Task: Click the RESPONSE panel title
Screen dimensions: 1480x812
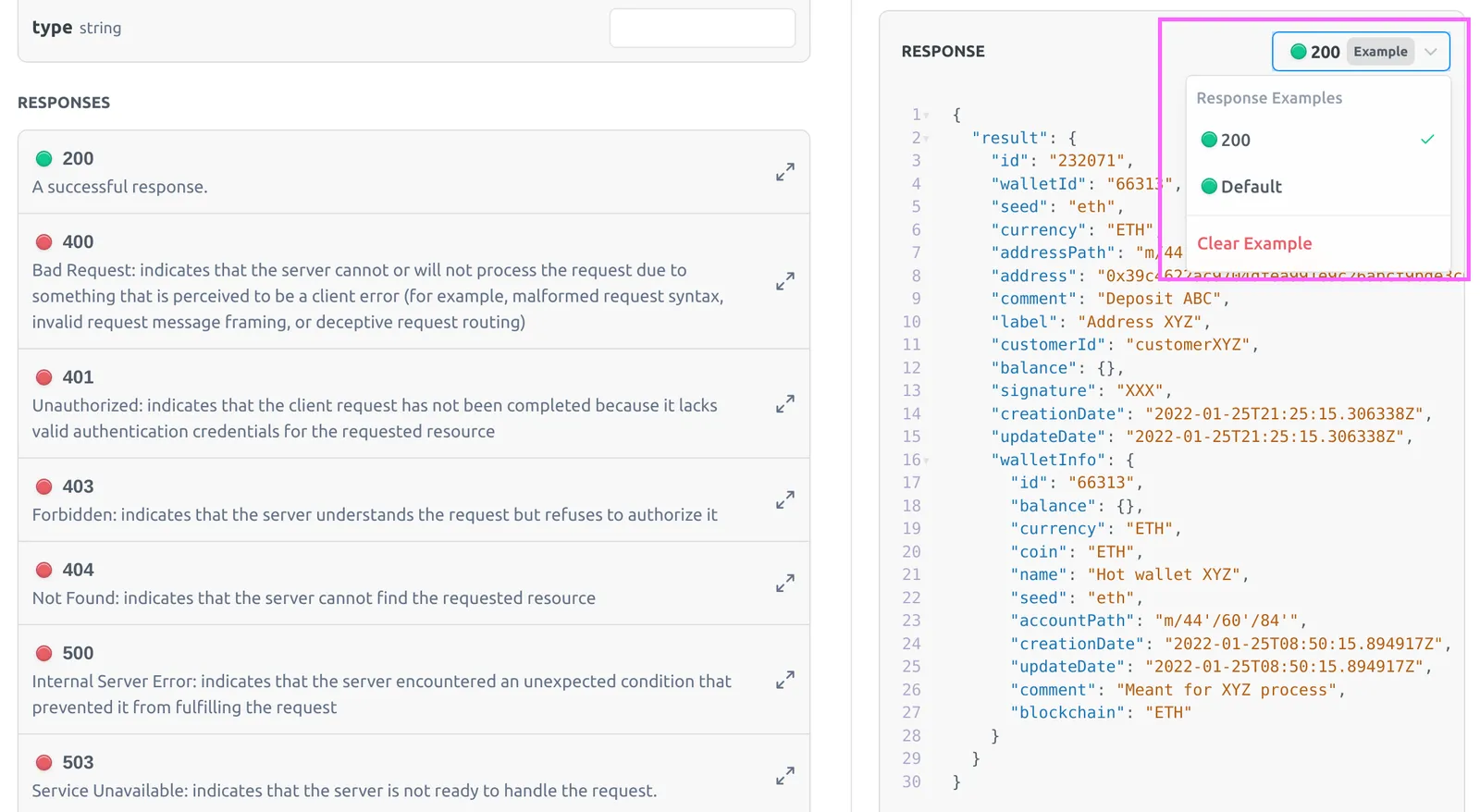Action: [943, 52]
